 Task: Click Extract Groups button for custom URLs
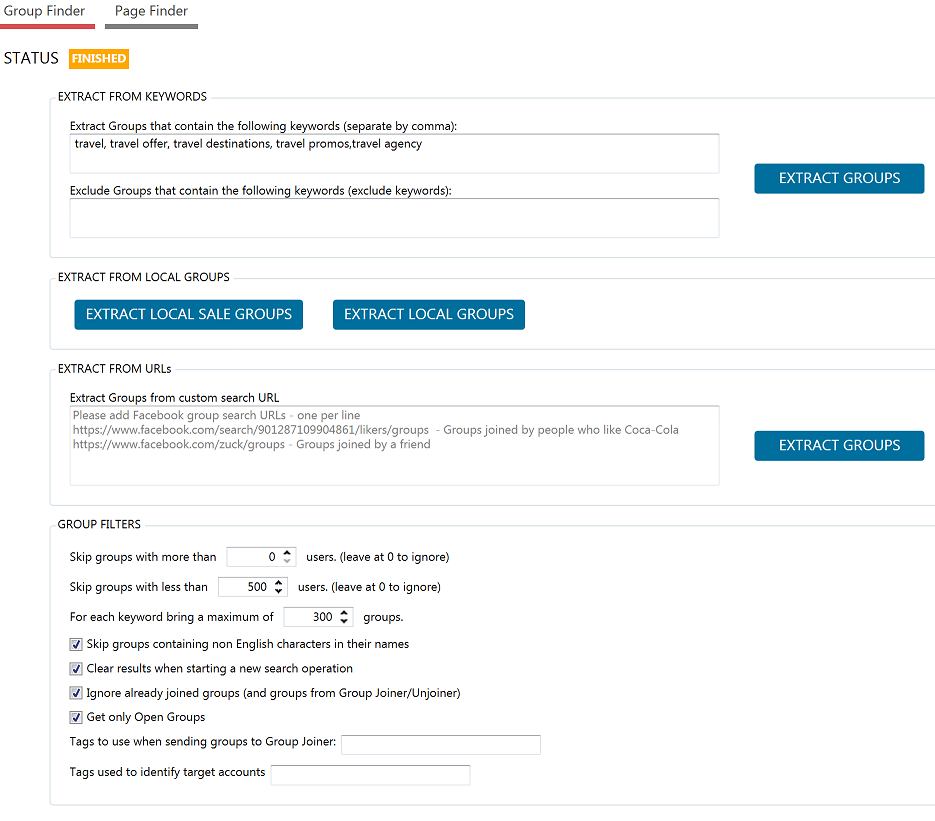point(839,445)
